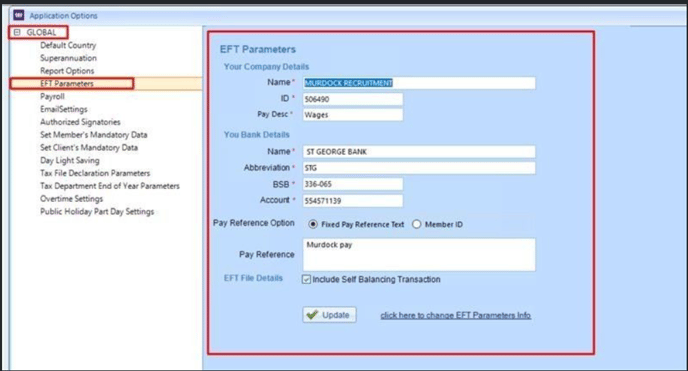
Task: Select Fixed Pay Reference Text radio
Action: point(313,224)
